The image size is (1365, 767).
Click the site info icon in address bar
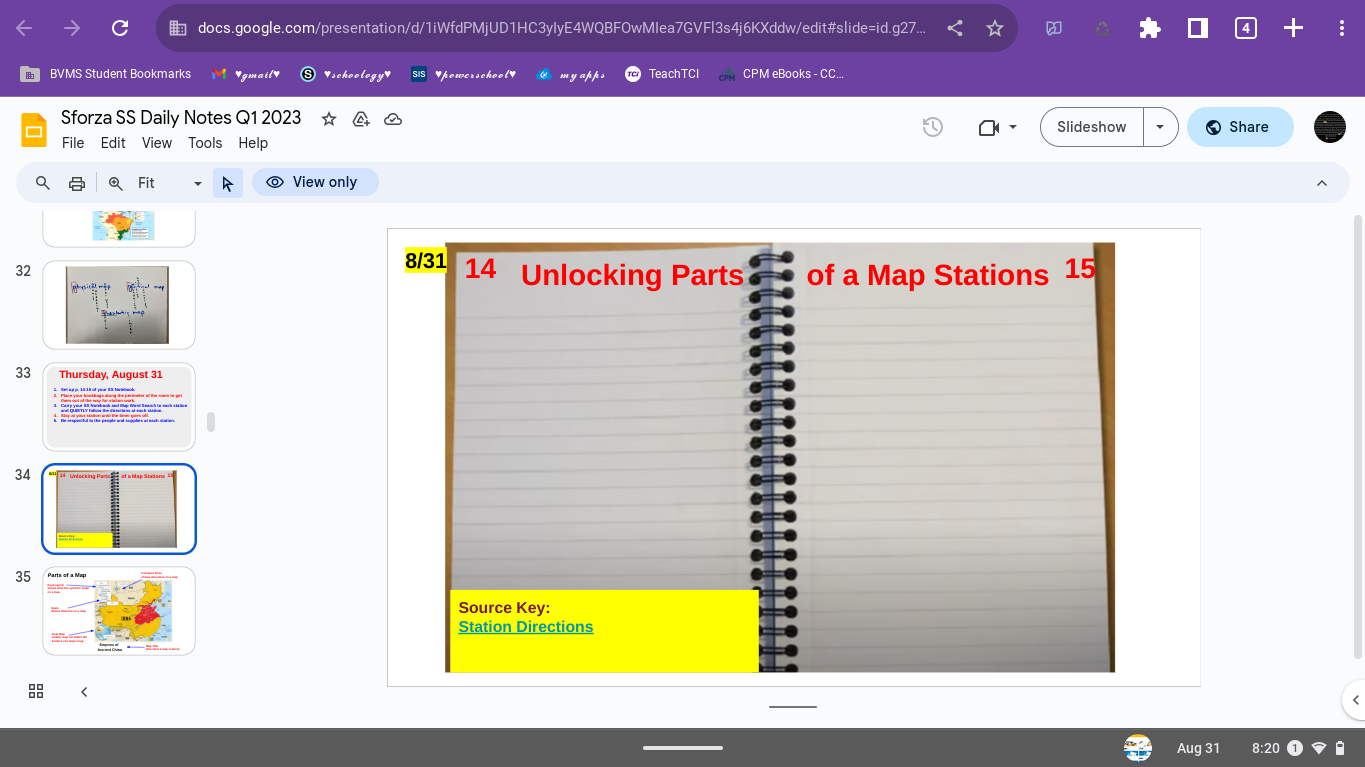click(178, 28)
